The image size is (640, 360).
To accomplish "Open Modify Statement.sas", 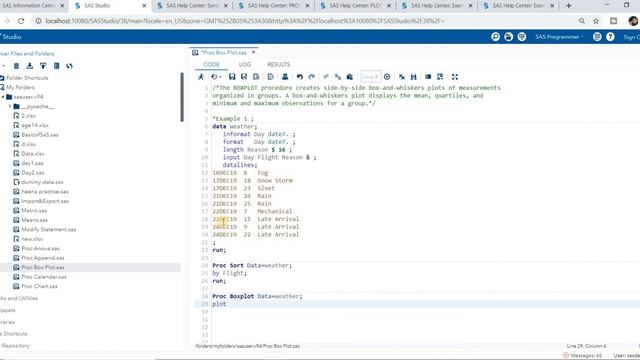I will click(x=49, y=229).
